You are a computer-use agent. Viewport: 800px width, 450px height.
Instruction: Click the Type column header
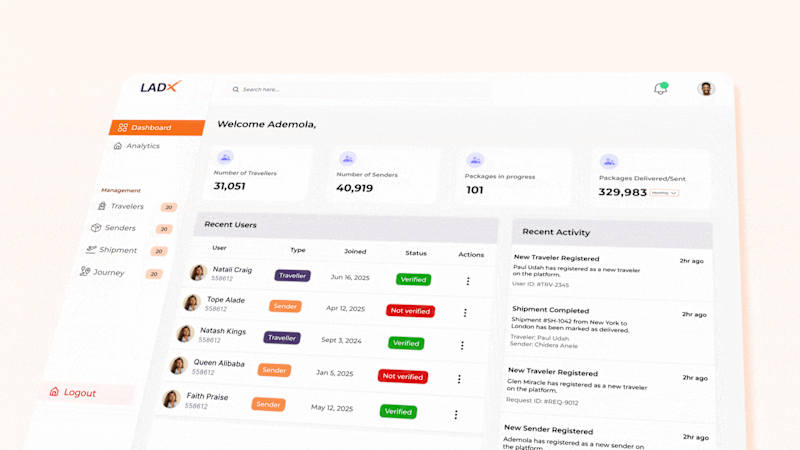click(x=297, y=250)
